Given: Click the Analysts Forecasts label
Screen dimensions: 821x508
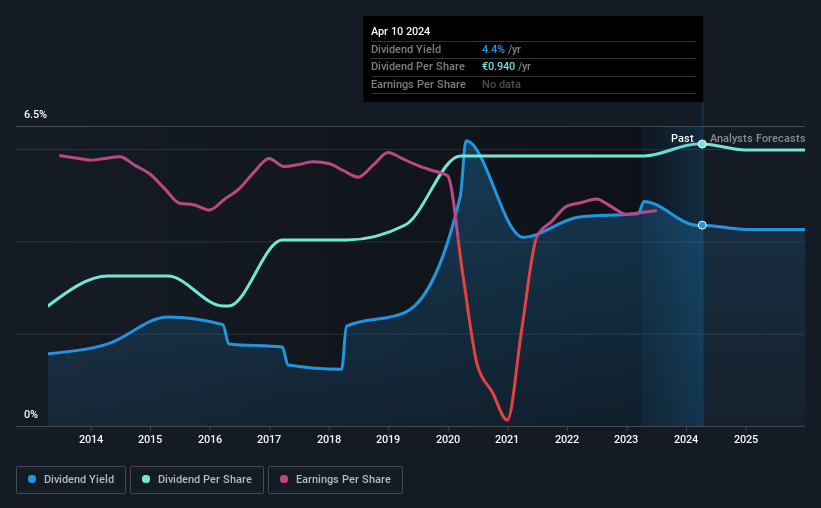Looking at the screenshot, I should tap(757, 138).
